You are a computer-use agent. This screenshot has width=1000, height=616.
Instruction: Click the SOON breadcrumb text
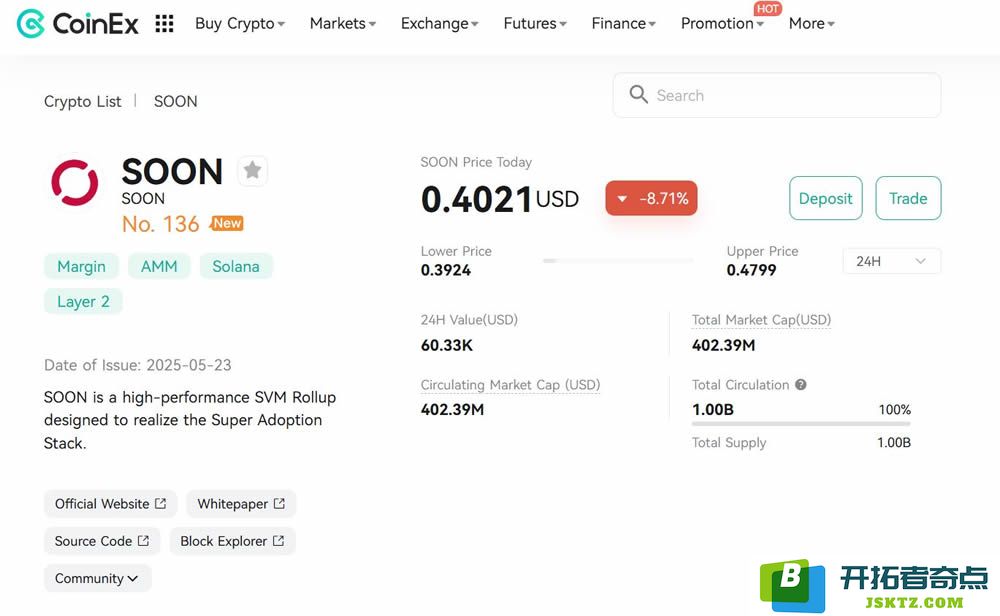pos(175,101)
